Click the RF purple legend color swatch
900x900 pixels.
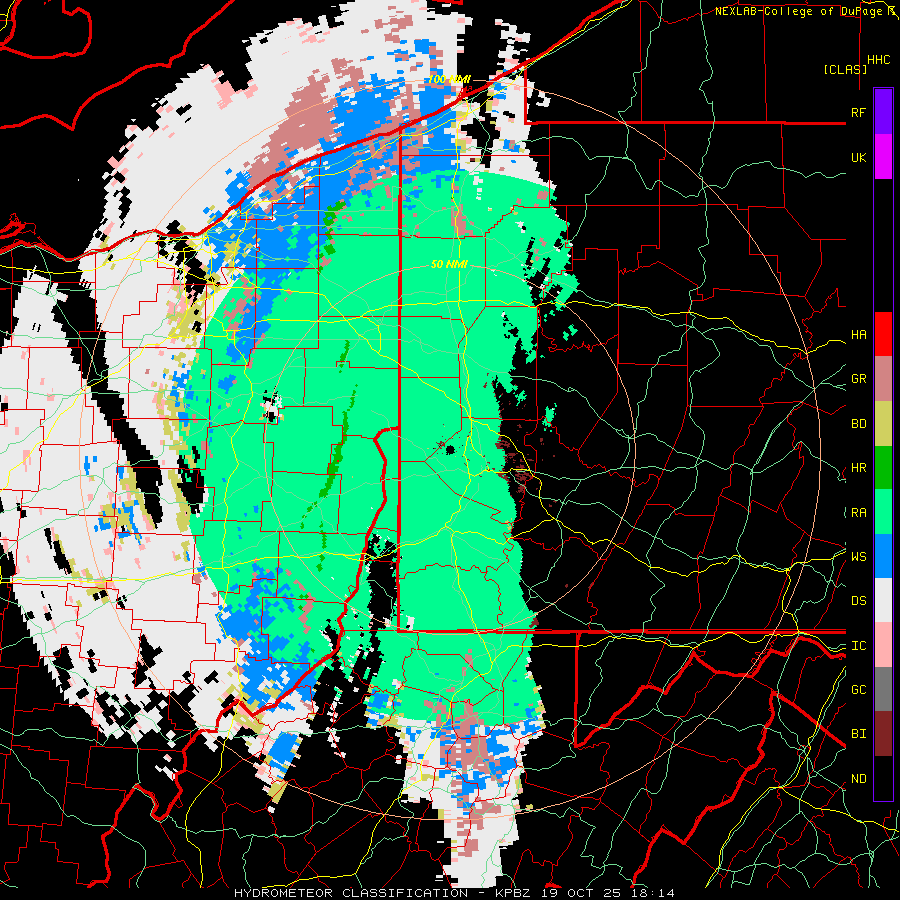pos(883,111)
